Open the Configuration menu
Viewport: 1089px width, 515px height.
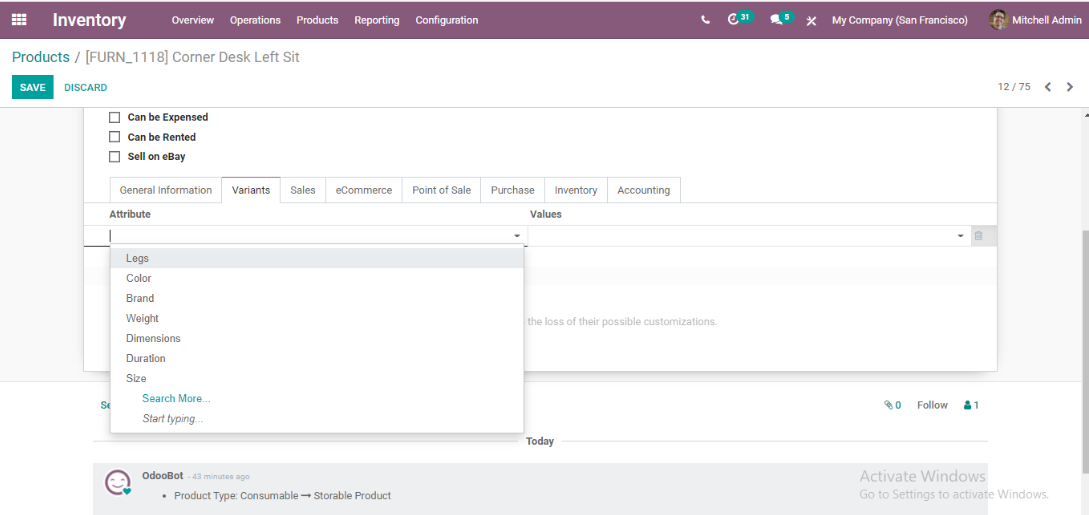447,20
